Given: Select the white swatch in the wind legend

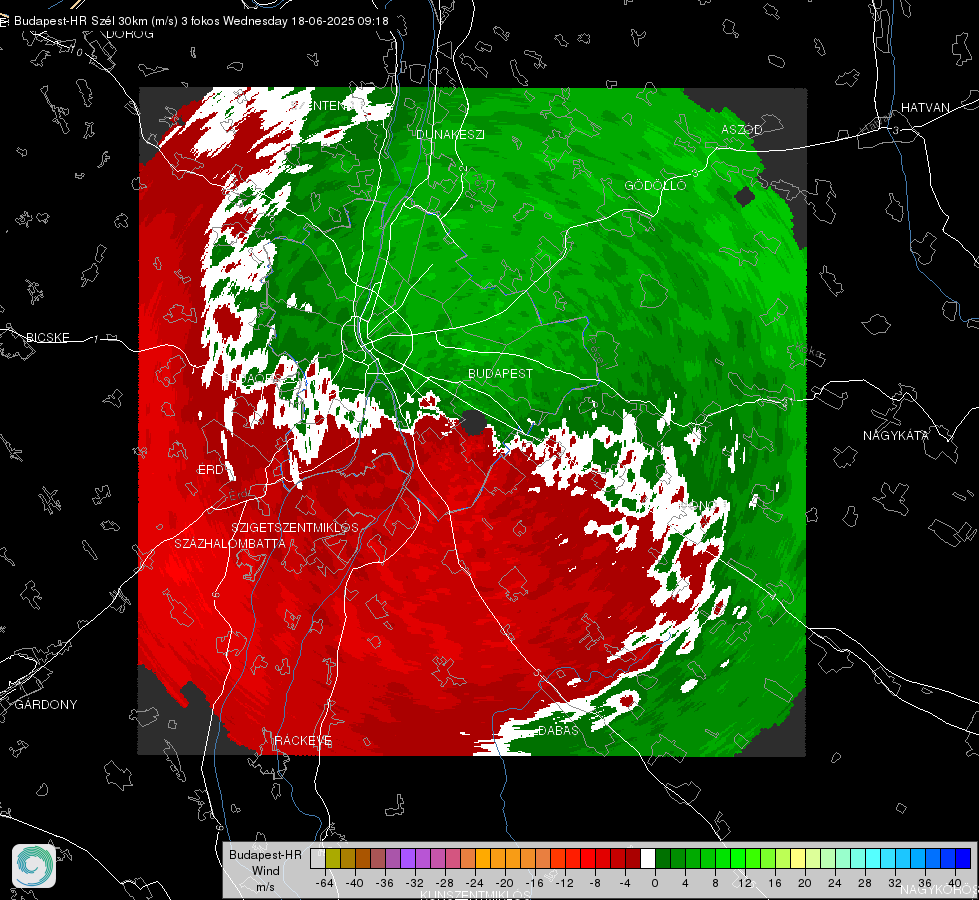Looking at the screenshot, I should click(x=648, y=859).
